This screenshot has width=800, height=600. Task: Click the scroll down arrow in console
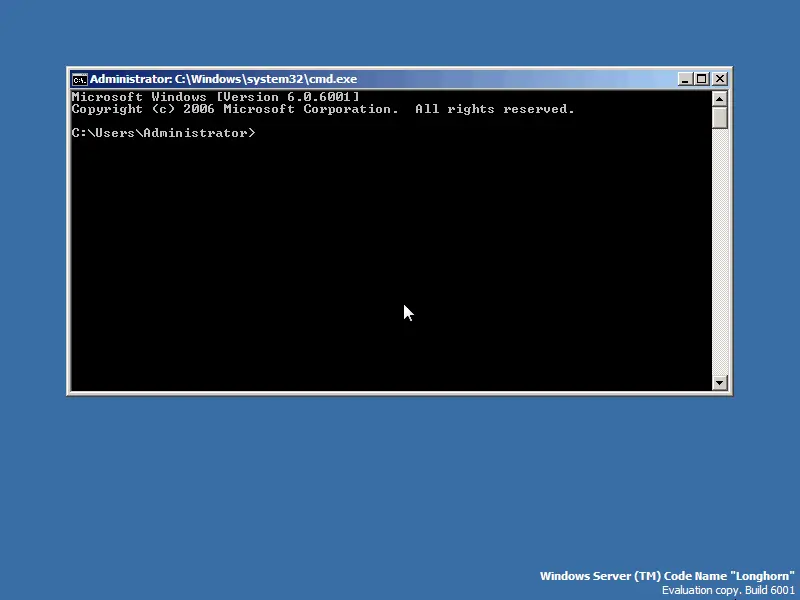[720, 382]
